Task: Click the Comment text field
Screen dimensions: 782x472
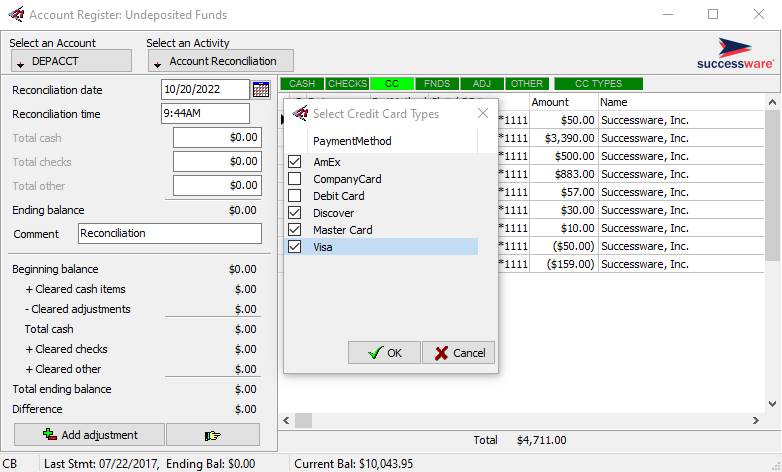Action: (169, 233)
